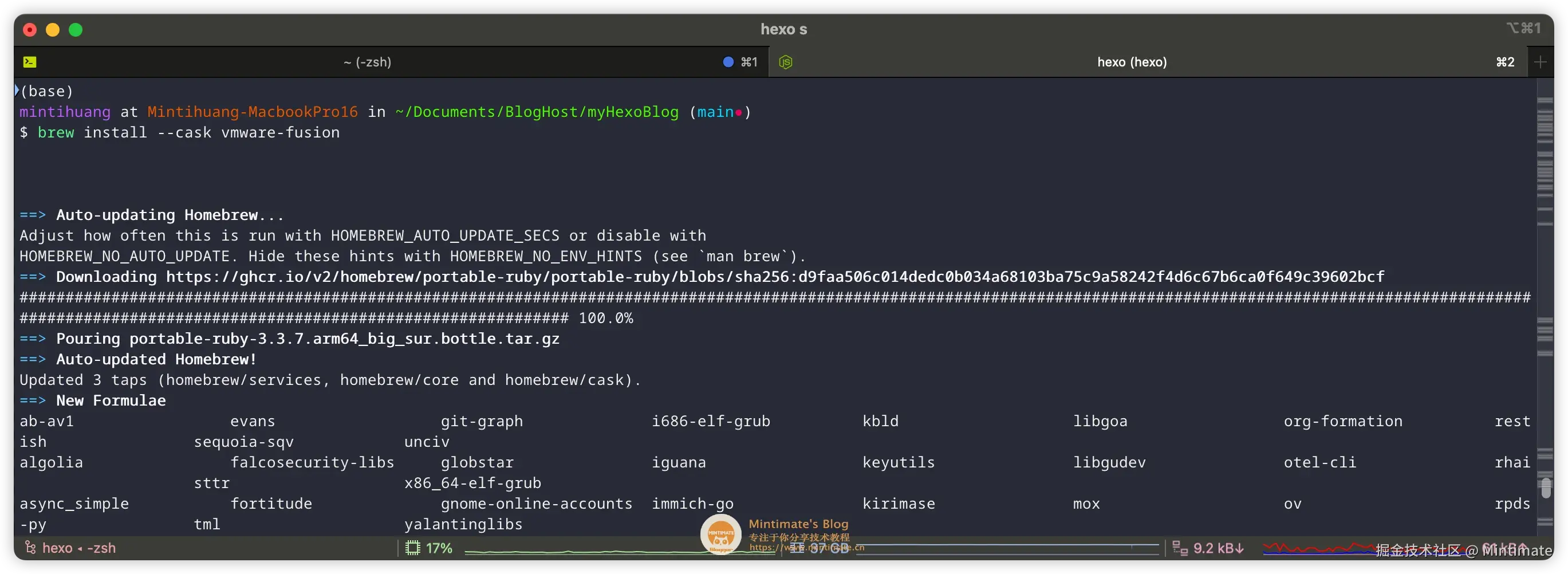Toggle the blue activity dot on the zsh tab

728,61
